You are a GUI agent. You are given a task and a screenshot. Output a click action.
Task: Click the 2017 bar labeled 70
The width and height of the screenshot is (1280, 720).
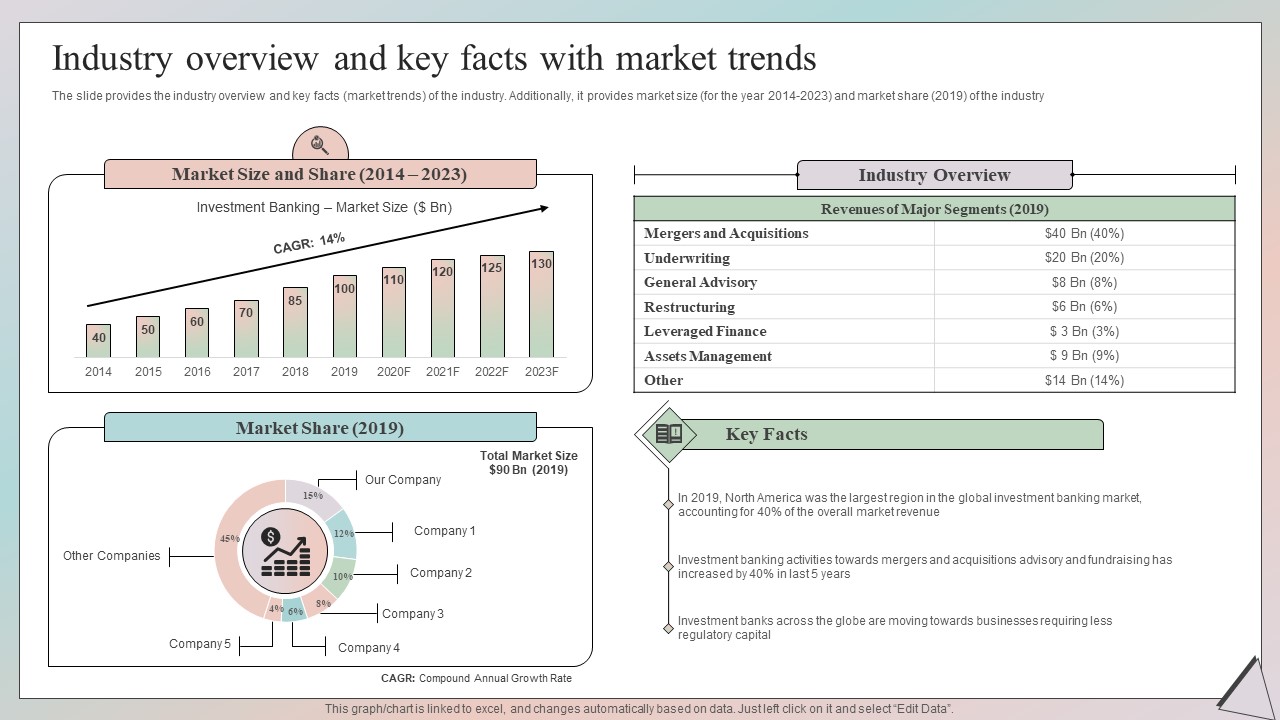click(x=246, y=328)
